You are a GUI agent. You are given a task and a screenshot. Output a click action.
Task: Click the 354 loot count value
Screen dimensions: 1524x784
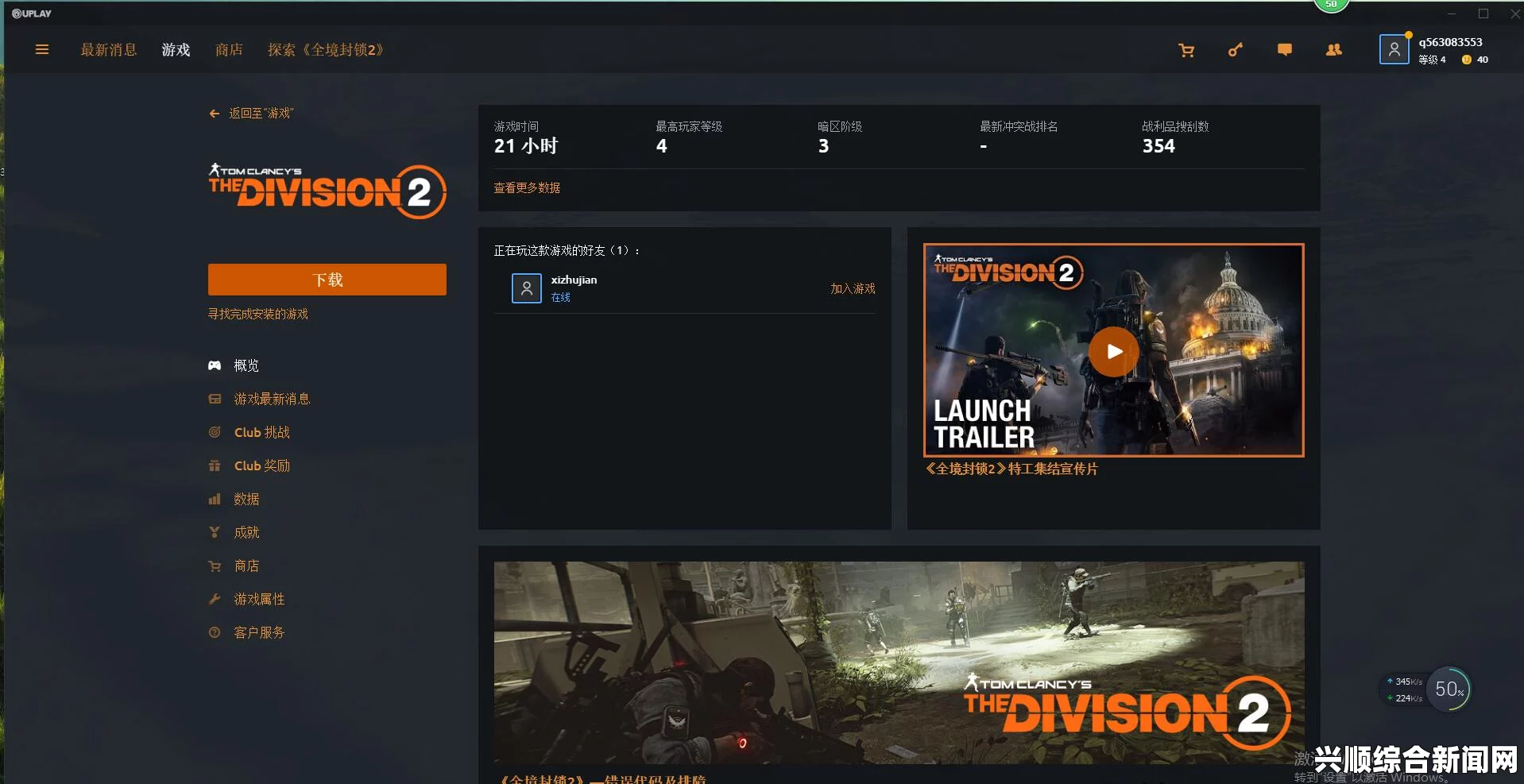[x=1158, y=146]
